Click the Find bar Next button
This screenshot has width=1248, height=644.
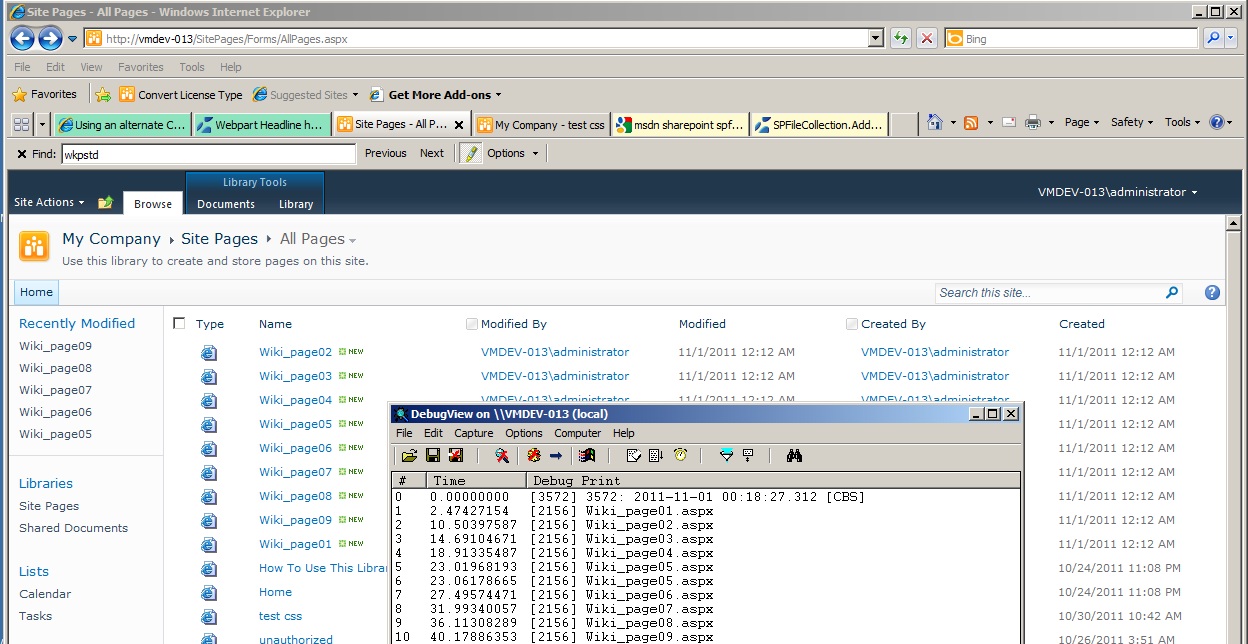pos(432,153)
